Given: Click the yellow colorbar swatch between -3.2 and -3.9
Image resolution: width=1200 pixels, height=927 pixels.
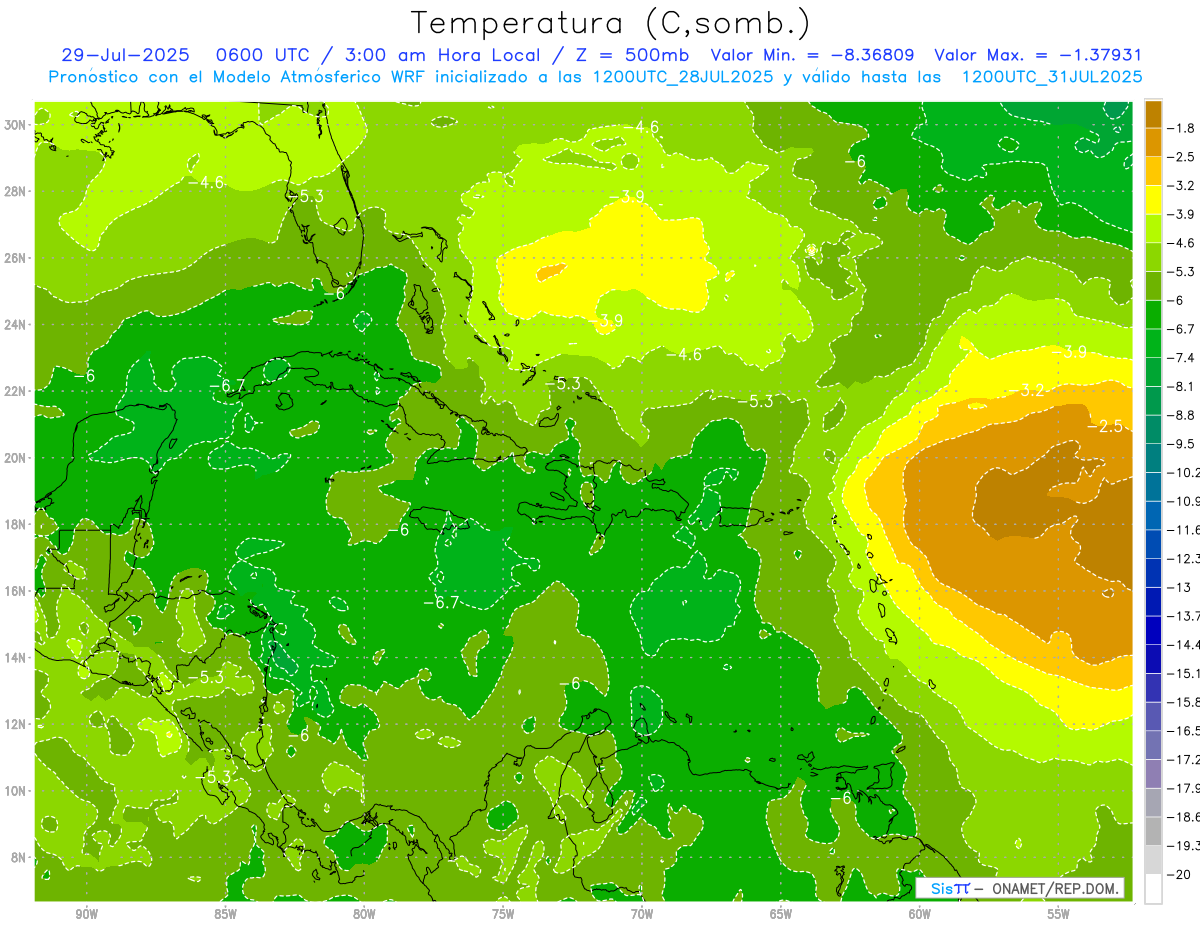Looking at the screenshot, I should 1153,200.
